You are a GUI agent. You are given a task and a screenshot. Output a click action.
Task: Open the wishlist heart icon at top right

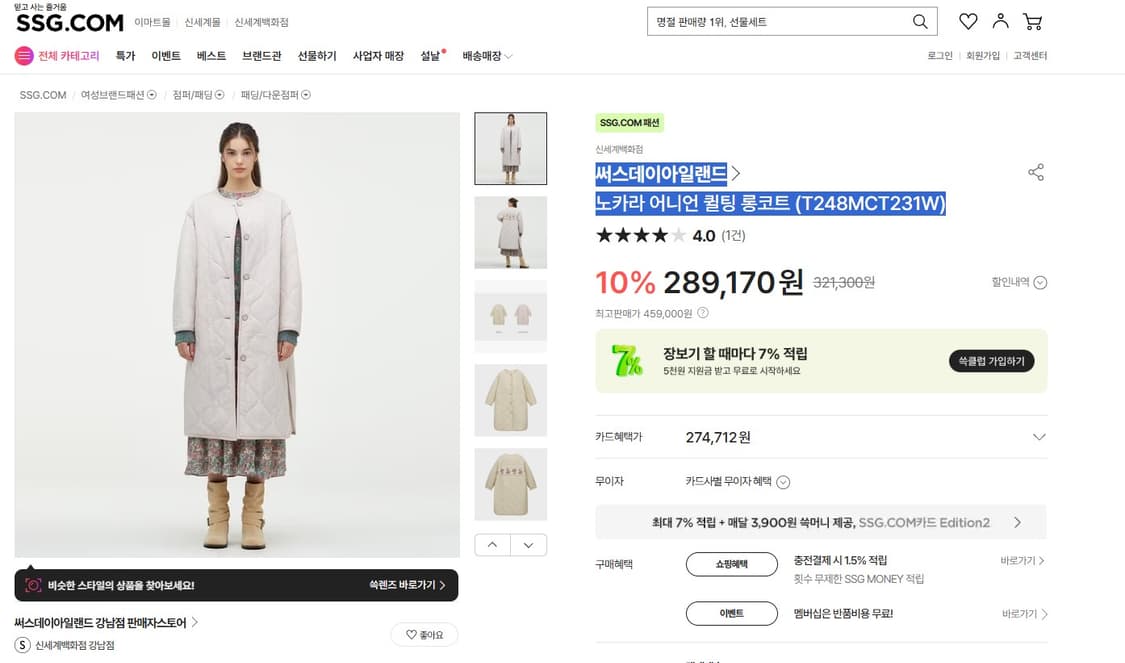(966, 20)
